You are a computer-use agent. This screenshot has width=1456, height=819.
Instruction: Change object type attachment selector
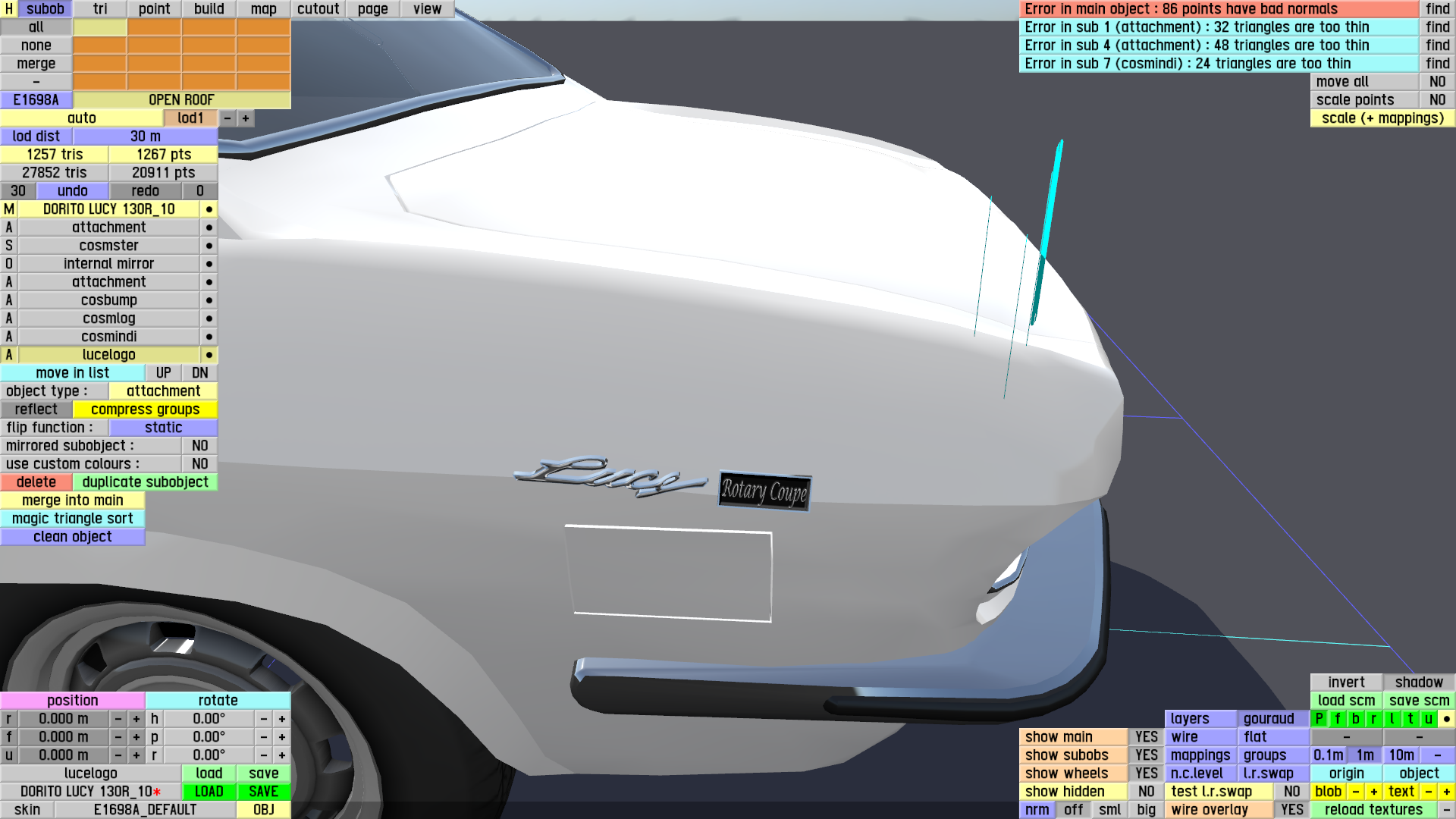163,391
